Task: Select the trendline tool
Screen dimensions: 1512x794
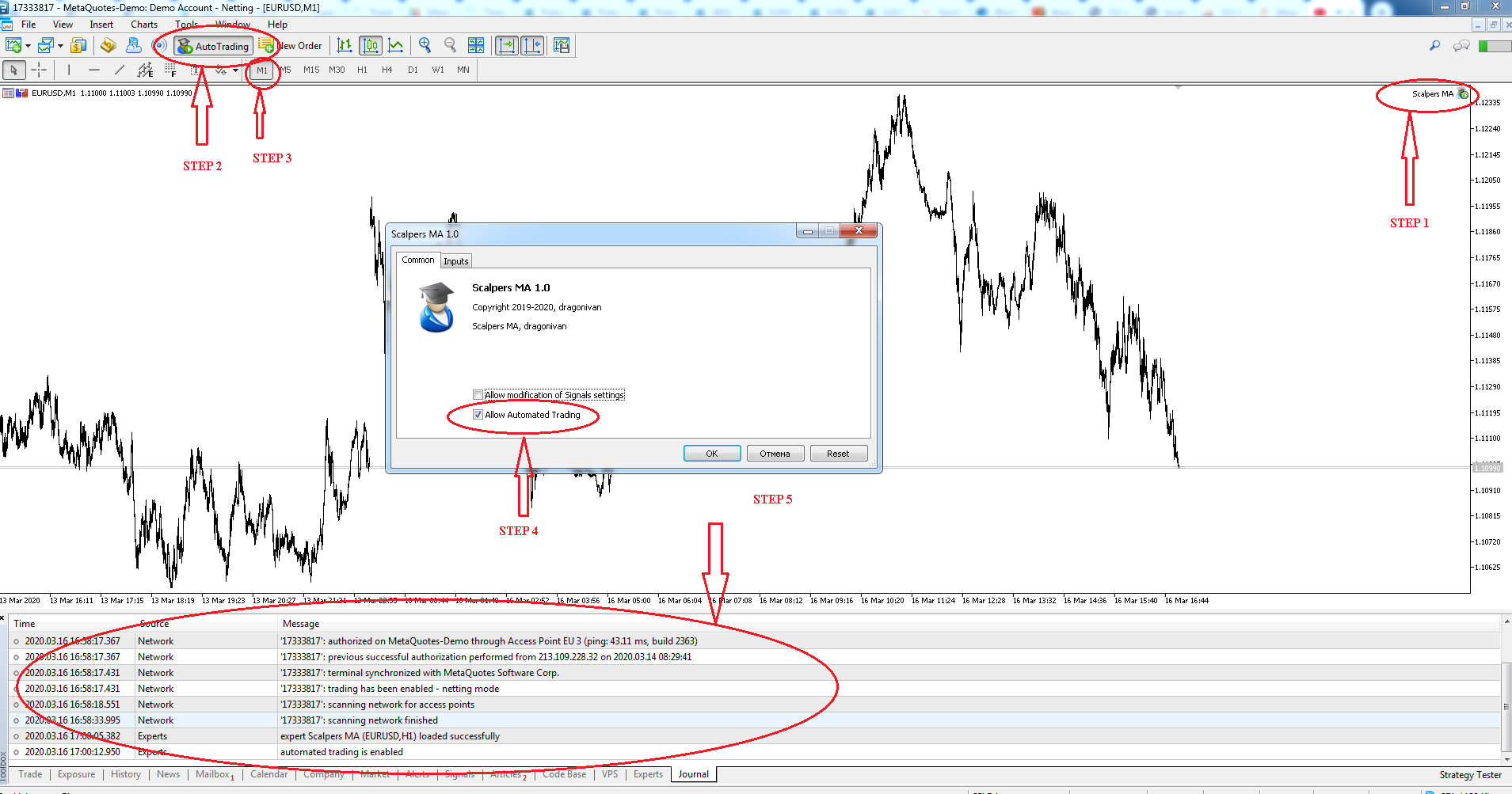Action: 120,70
